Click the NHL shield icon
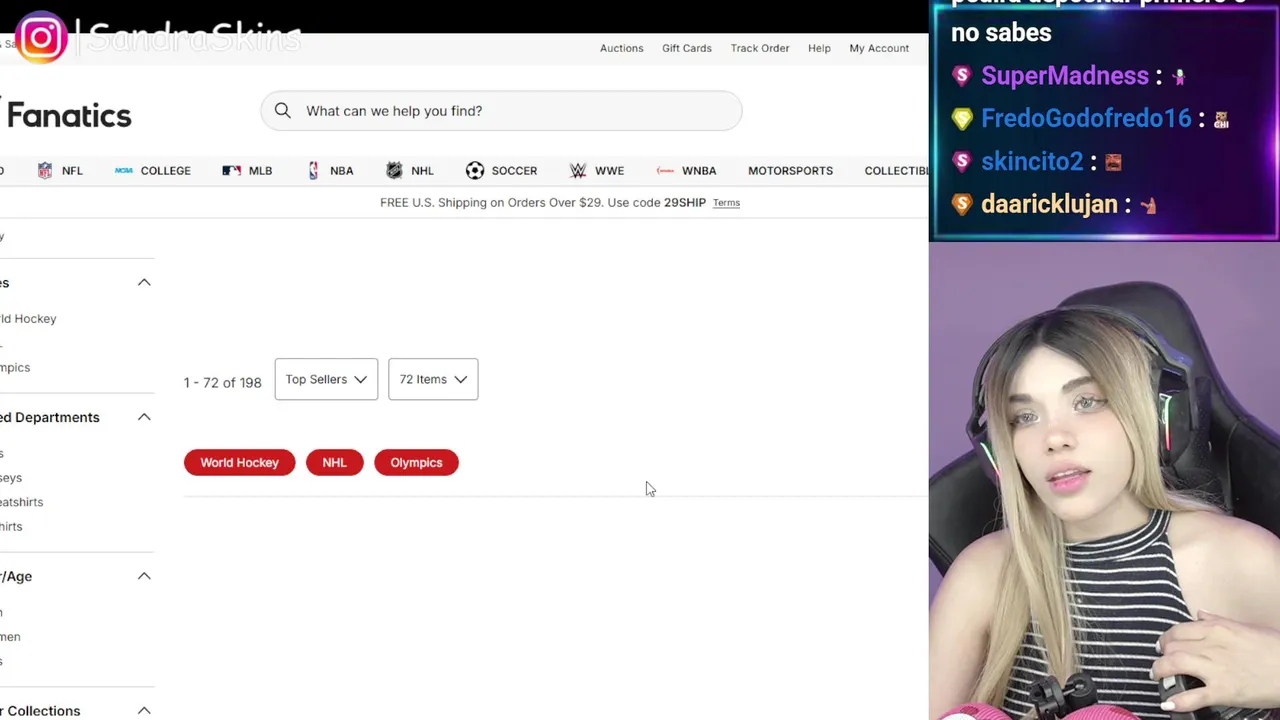 tap(394, 171)
